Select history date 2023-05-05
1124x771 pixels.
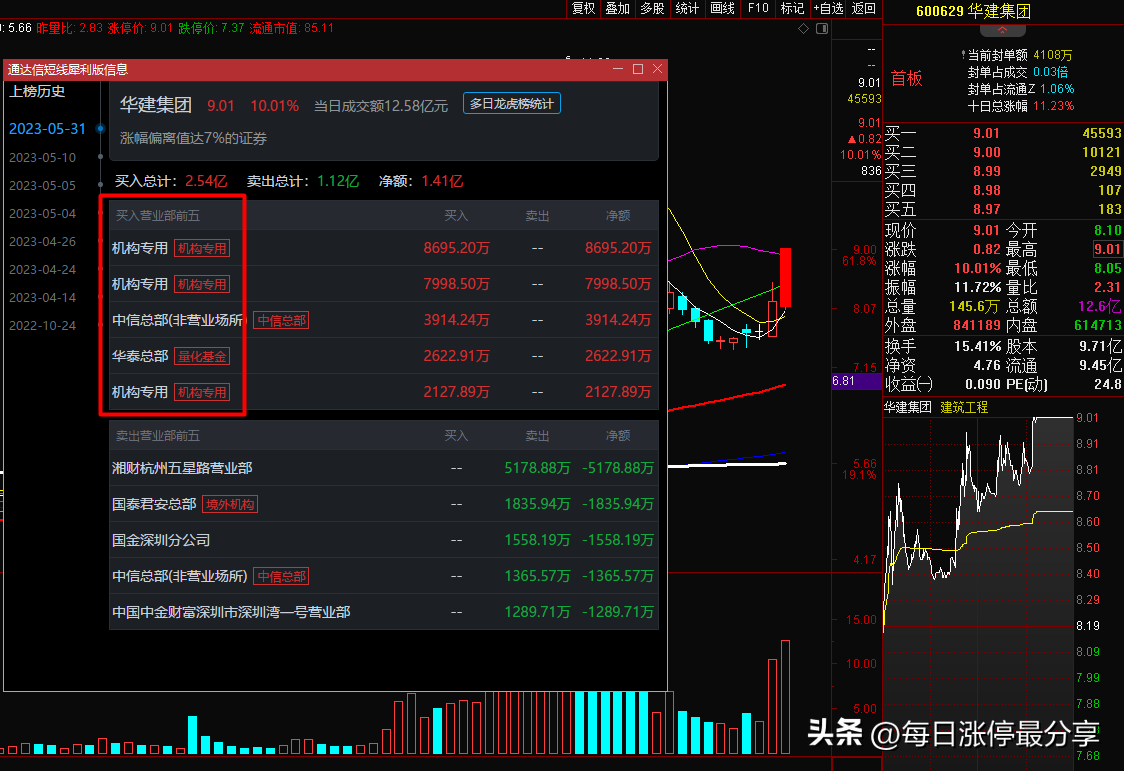click(x=42, y=186)
